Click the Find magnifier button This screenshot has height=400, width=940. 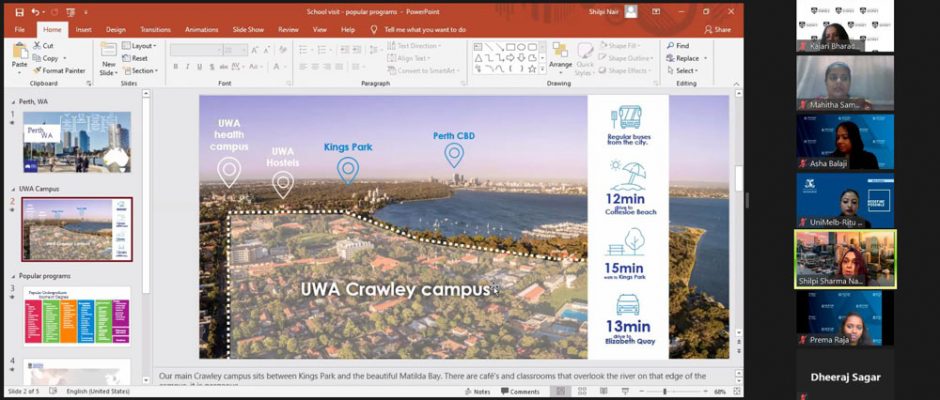(678, 46)
